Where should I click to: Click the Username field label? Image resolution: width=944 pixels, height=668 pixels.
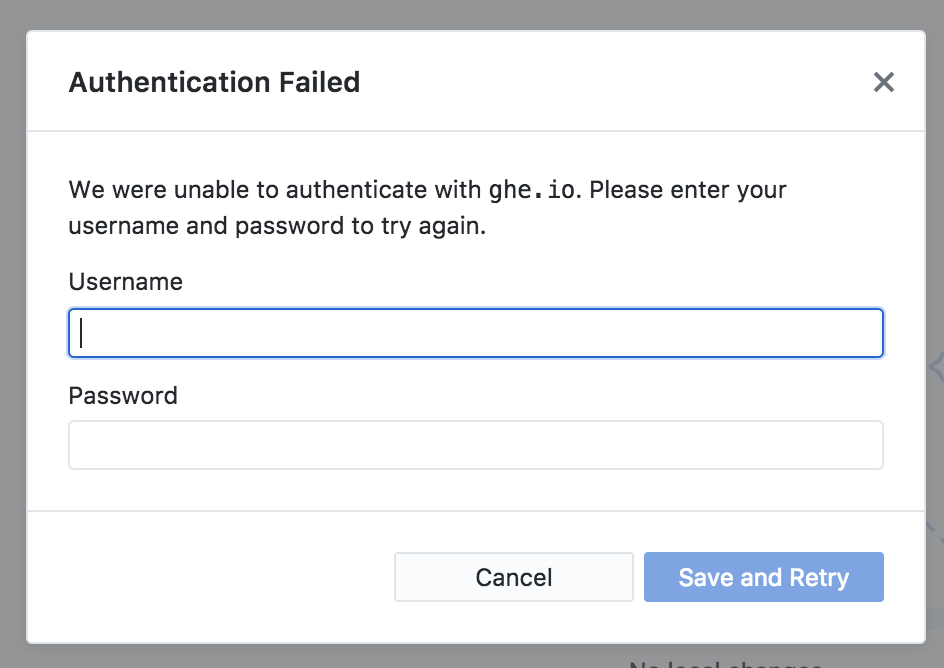tap(126, 282)
